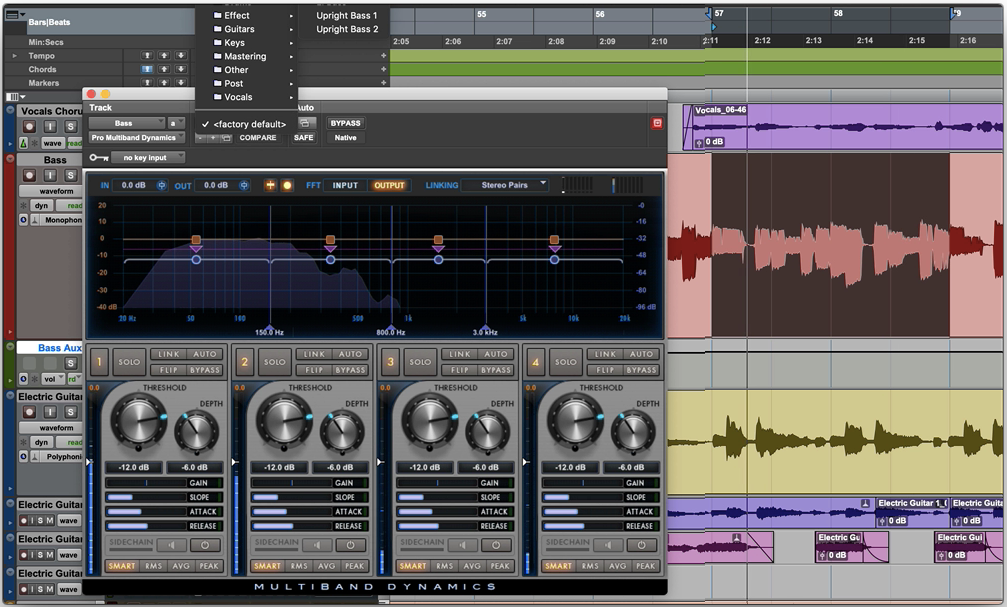The width and height of the screenshot is (1007, 607).
Task: Select the factory default preset entry
Action: pos(249,124)
